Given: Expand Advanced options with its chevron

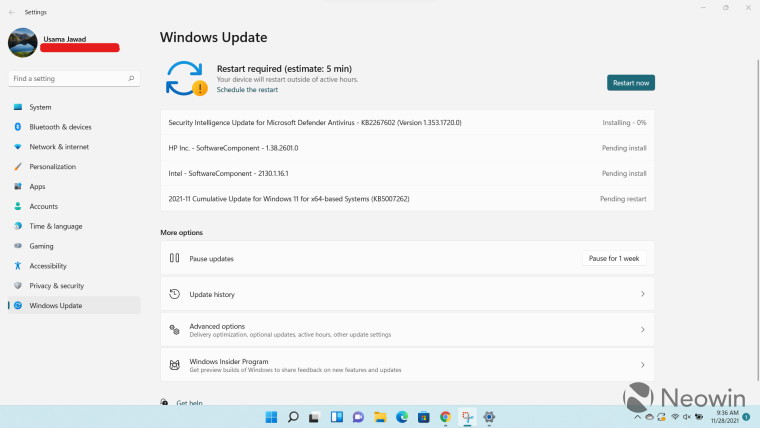Looking at the screenshot, I should coord(643,330).
